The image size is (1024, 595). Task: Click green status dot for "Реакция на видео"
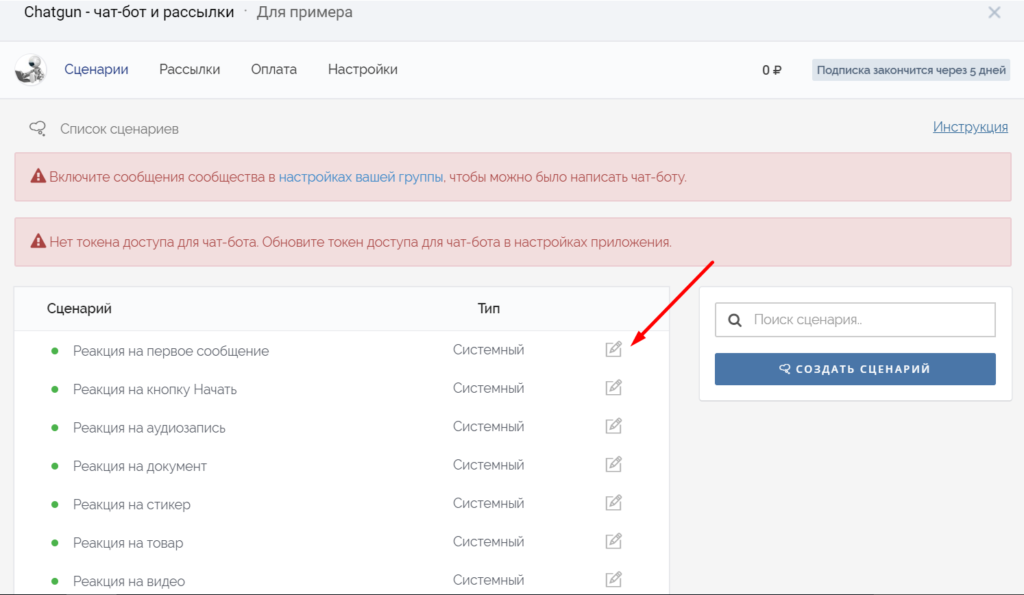pyautogui.click(x=55, y=581)
